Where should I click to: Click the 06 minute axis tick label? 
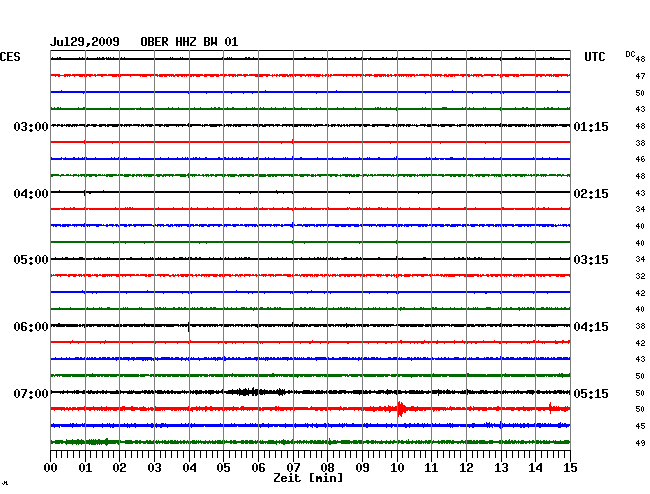tap(258, 467)
